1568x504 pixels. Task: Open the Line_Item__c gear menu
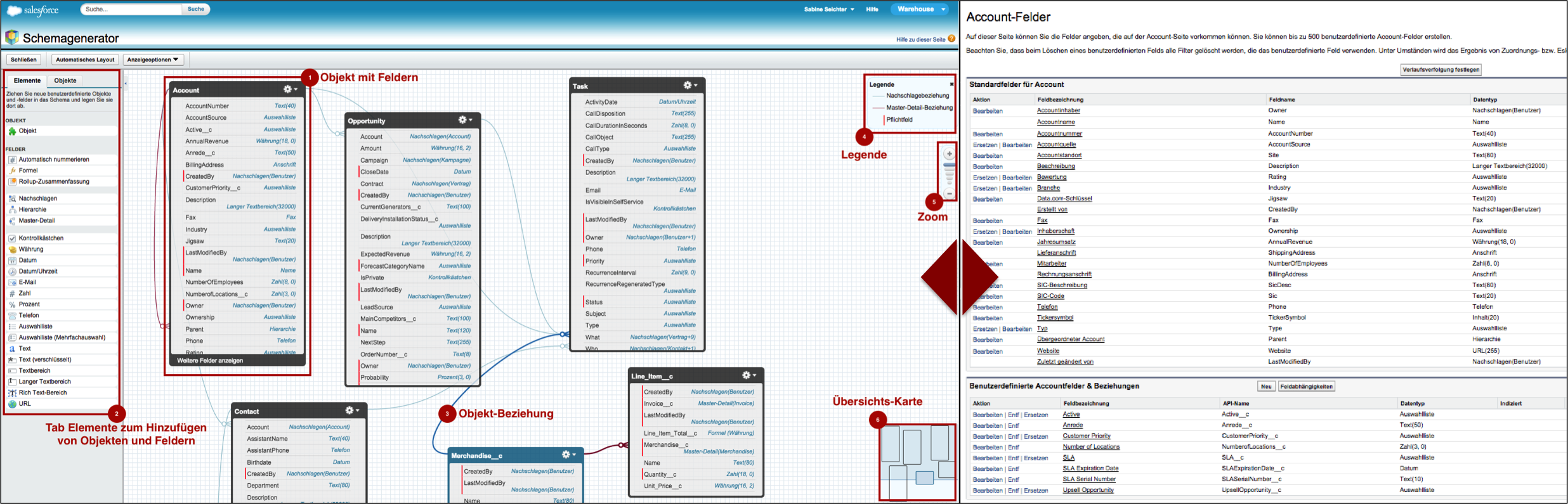pos(749,375)
